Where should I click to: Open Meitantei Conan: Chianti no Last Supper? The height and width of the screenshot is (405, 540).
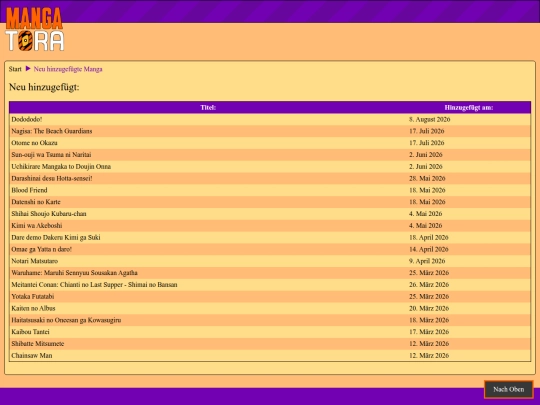pos(94,285)
